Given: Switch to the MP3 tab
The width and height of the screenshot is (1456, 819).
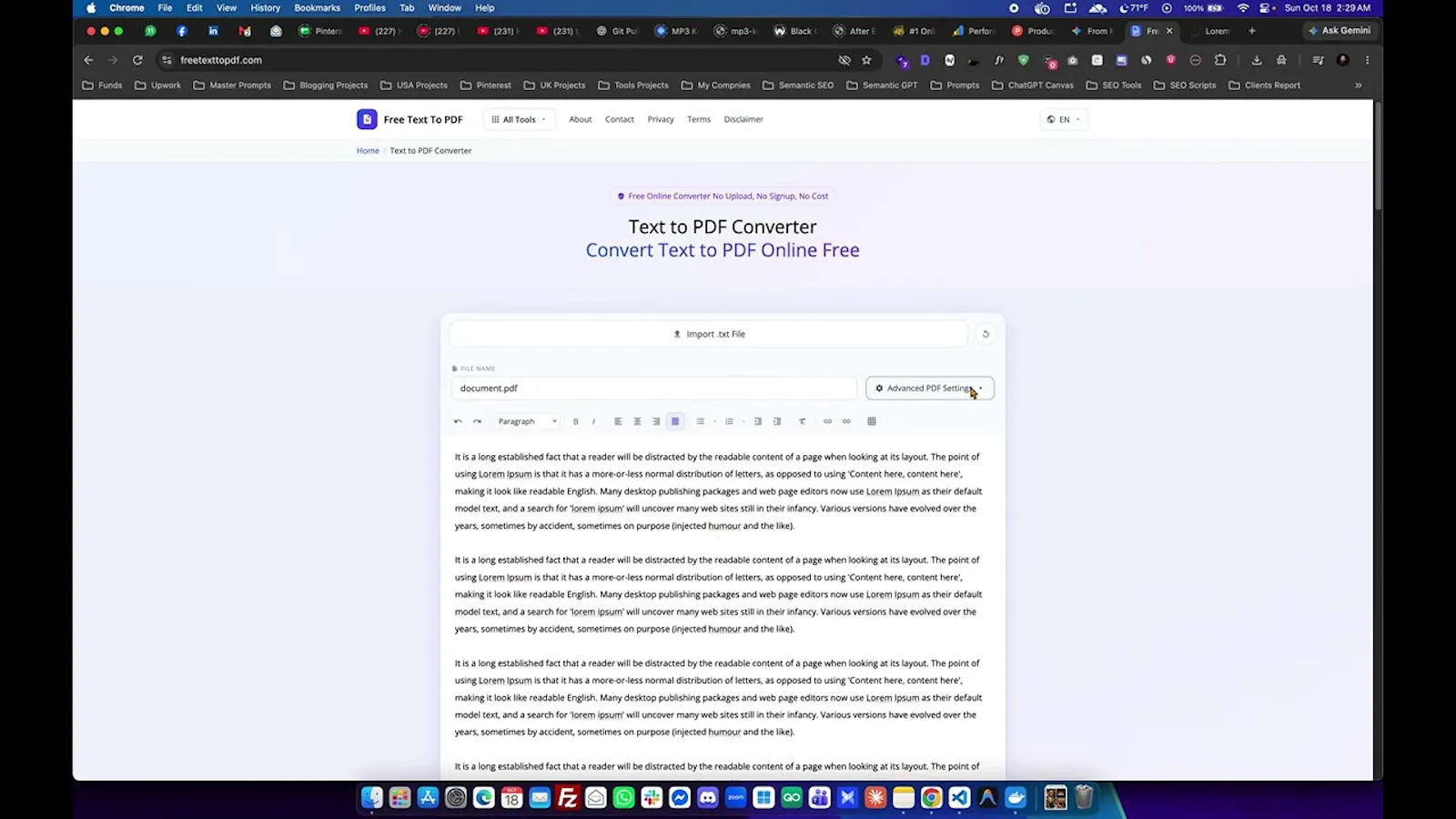Looking at the screenshot, I should tap(677, 31).
